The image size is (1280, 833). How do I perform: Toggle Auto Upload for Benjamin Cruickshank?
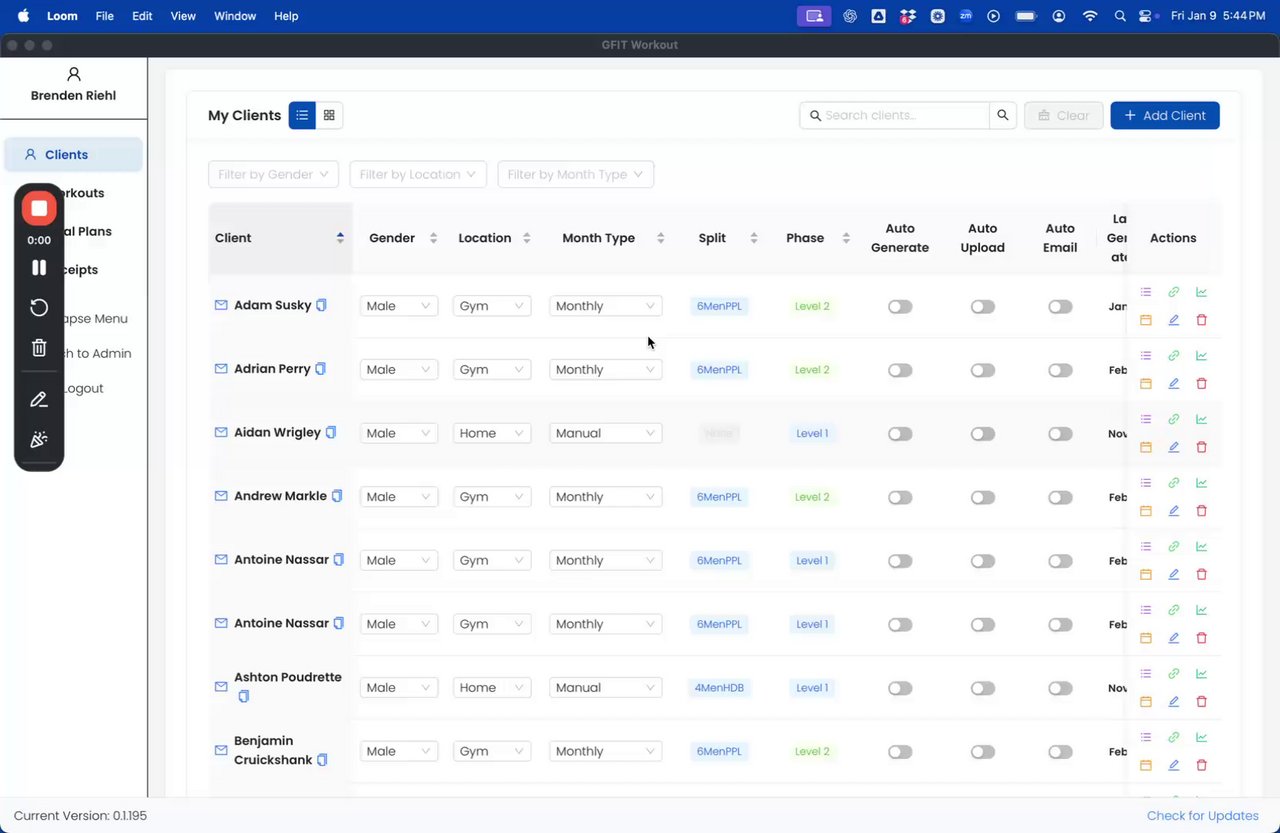tap(983, 752)
